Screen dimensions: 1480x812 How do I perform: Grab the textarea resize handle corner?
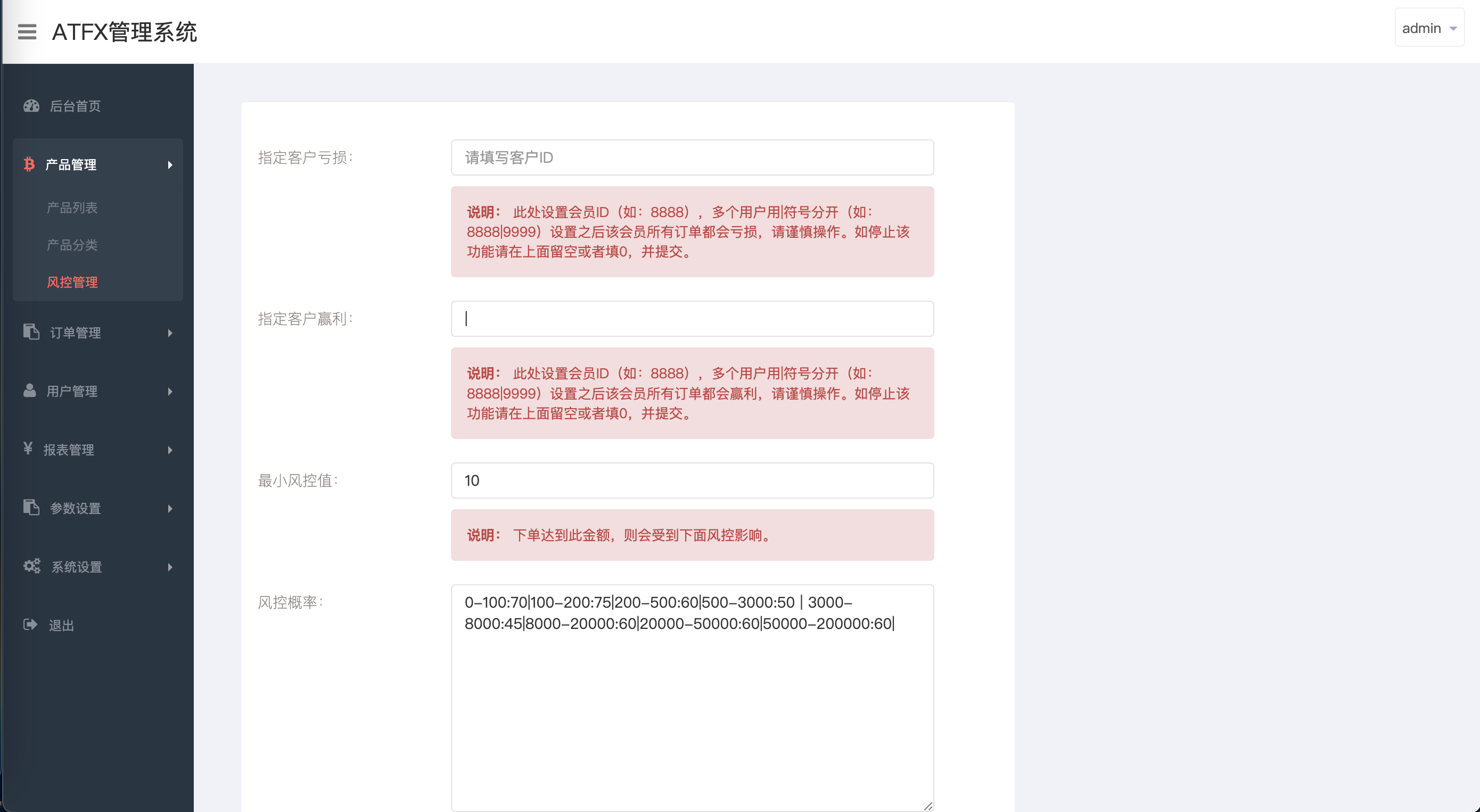pyautogui.click(x=927, y=806)
